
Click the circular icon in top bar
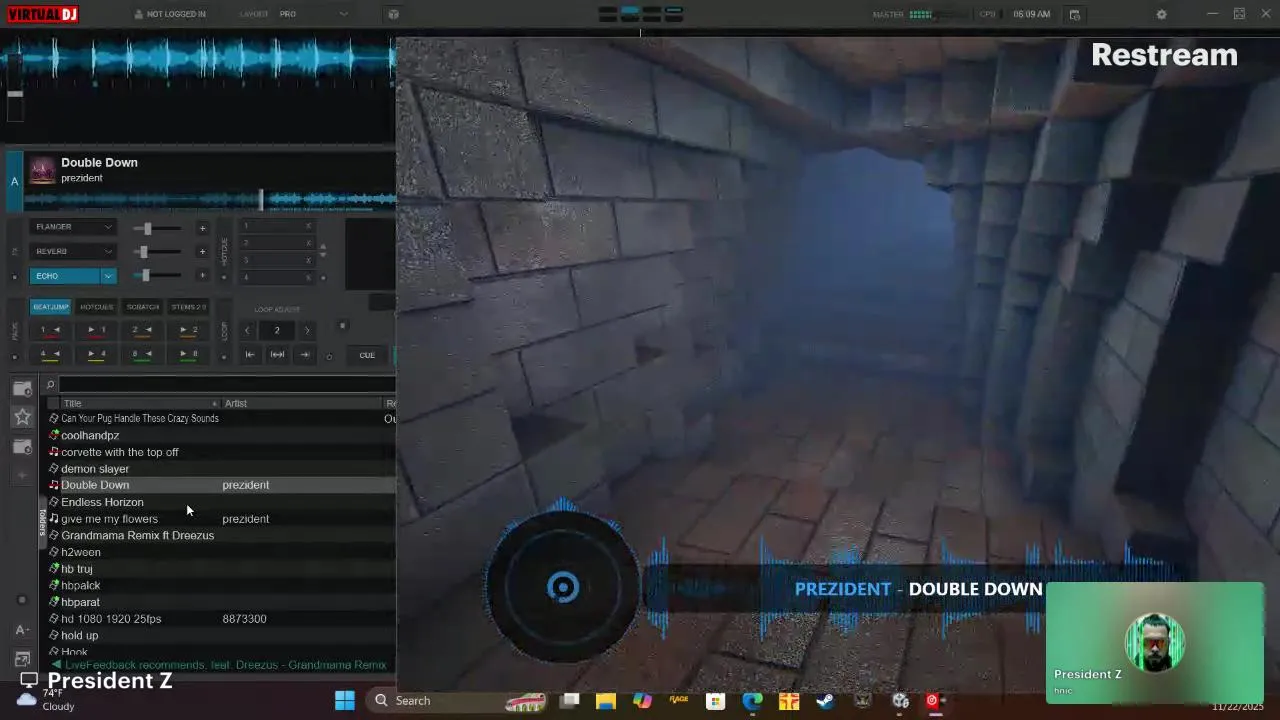393,14
